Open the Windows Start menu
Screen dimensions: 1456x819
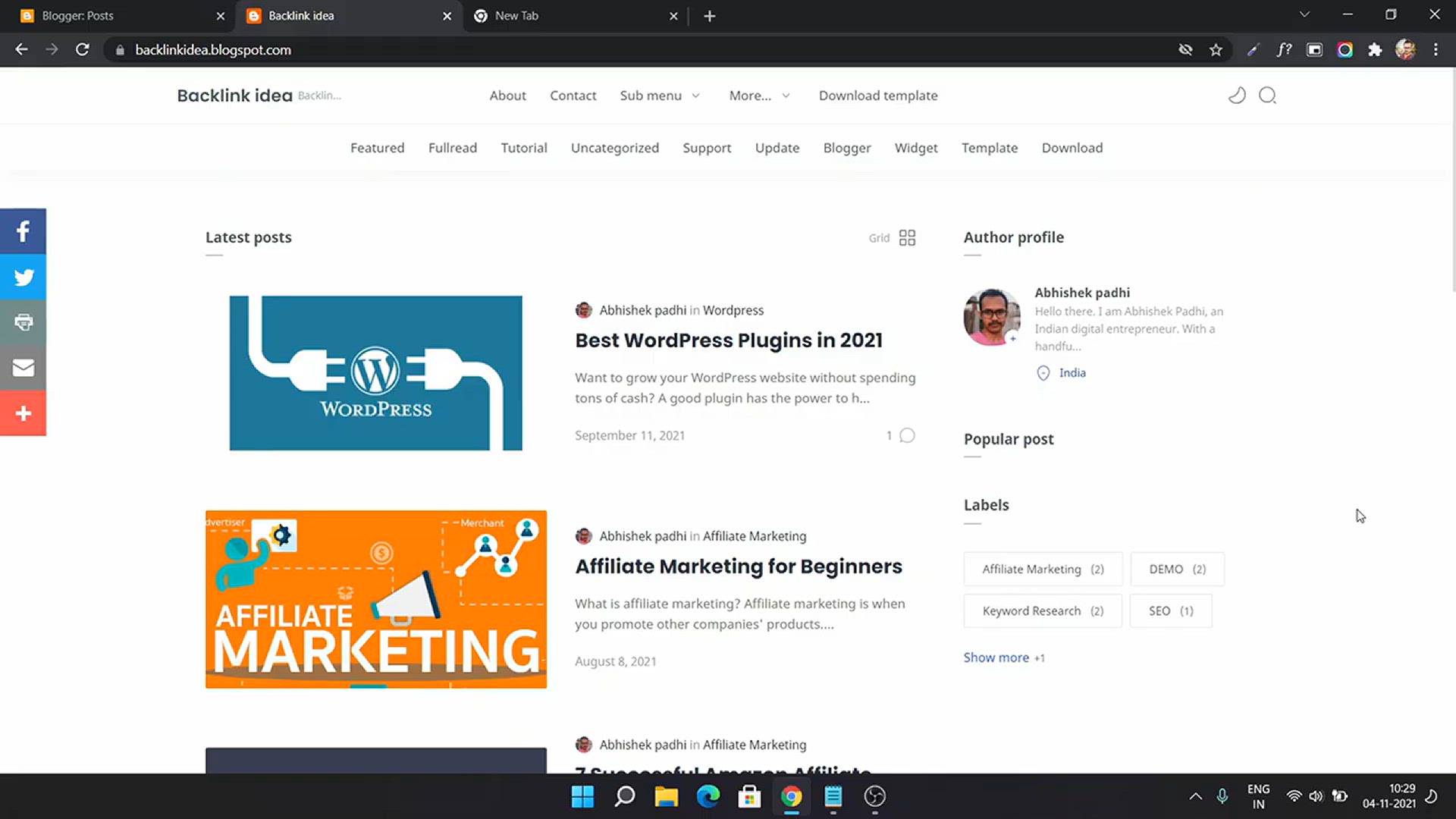[582, 796]
